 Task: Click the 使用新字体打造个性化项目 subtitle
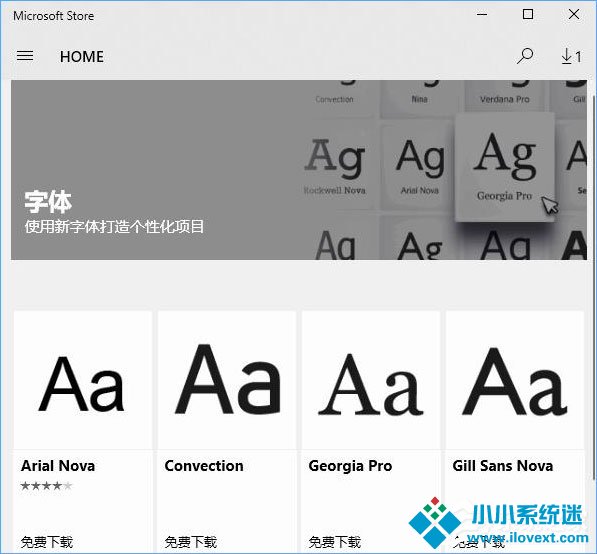[x=114, y=227]
